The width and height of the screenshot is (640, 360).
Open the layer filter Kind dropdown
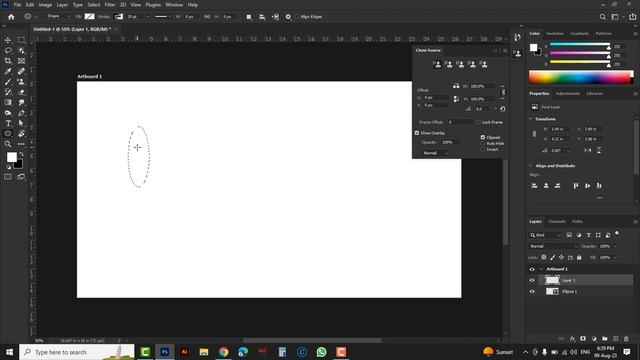tap(545, 235)
